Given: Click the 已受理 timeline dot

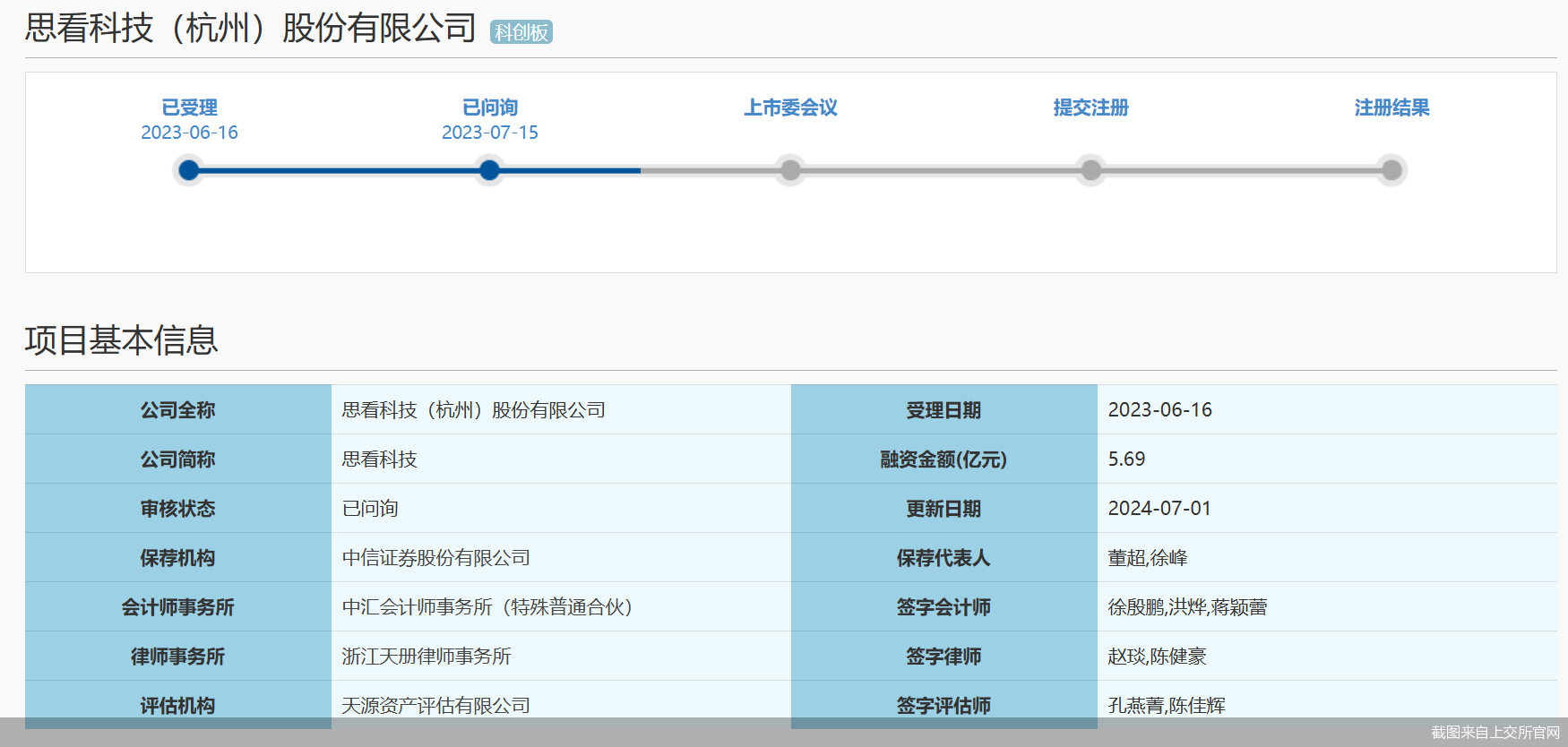Looking at the screenshot, I should [x=189, y=170].
